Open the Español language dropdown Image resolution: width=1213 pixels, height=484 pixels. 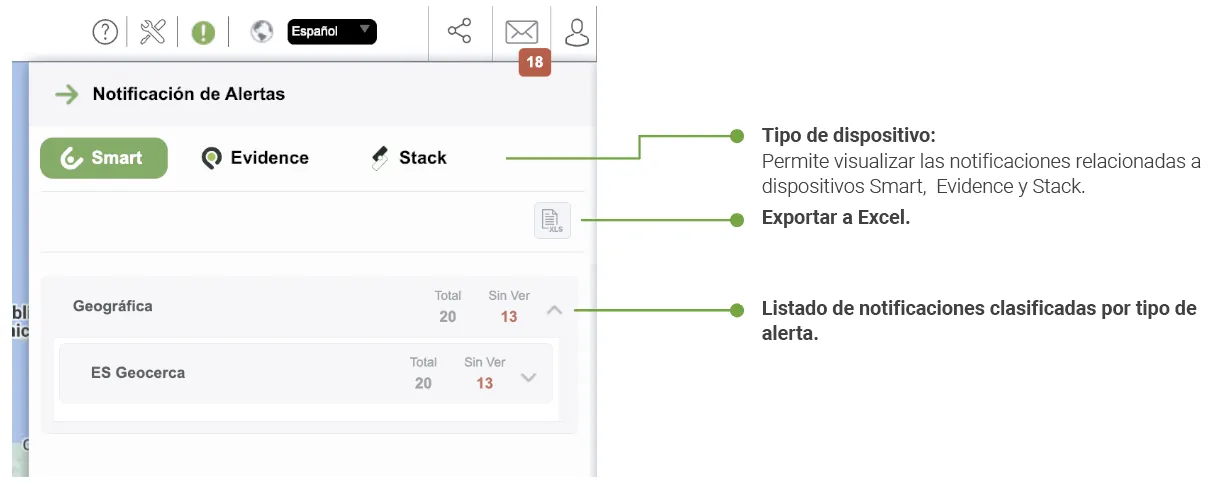click(x=332, y=31)
